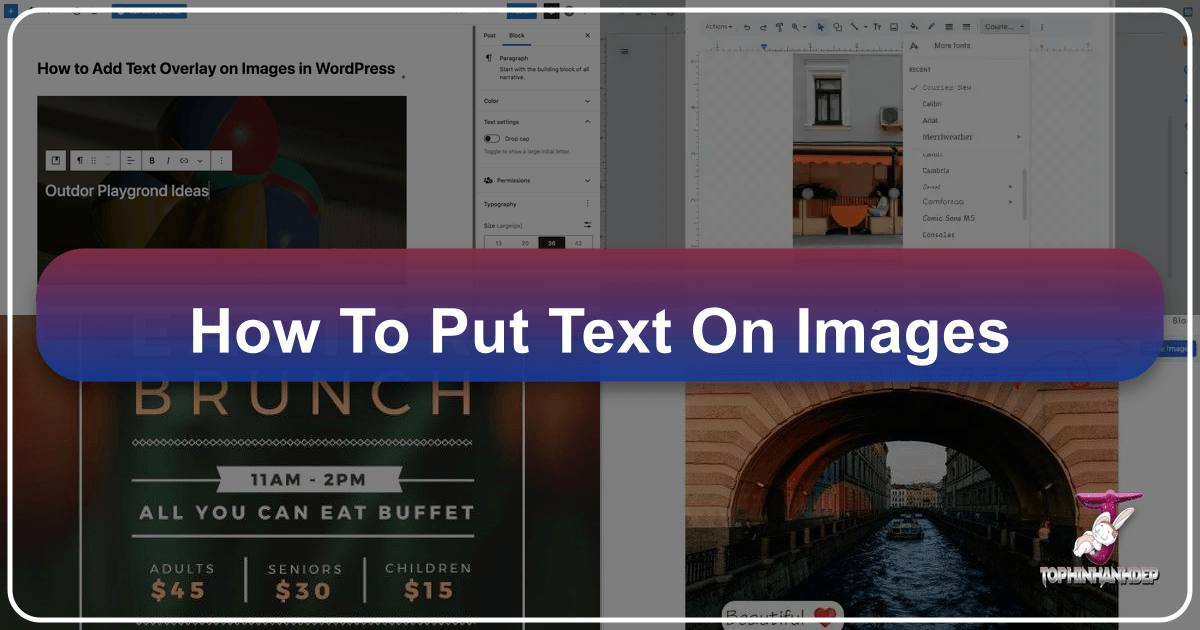Open the Courier font dropdown

[x=1003, y=27]
